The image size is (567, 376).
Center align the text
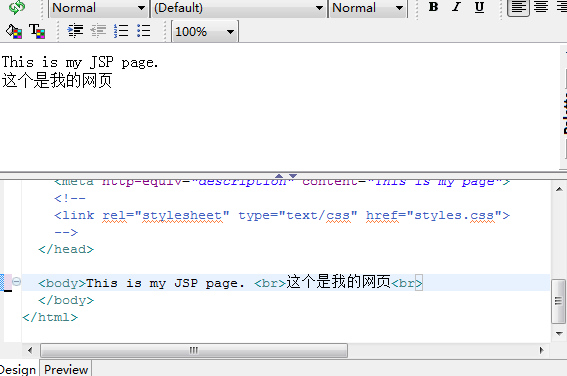tap(541, 7)
